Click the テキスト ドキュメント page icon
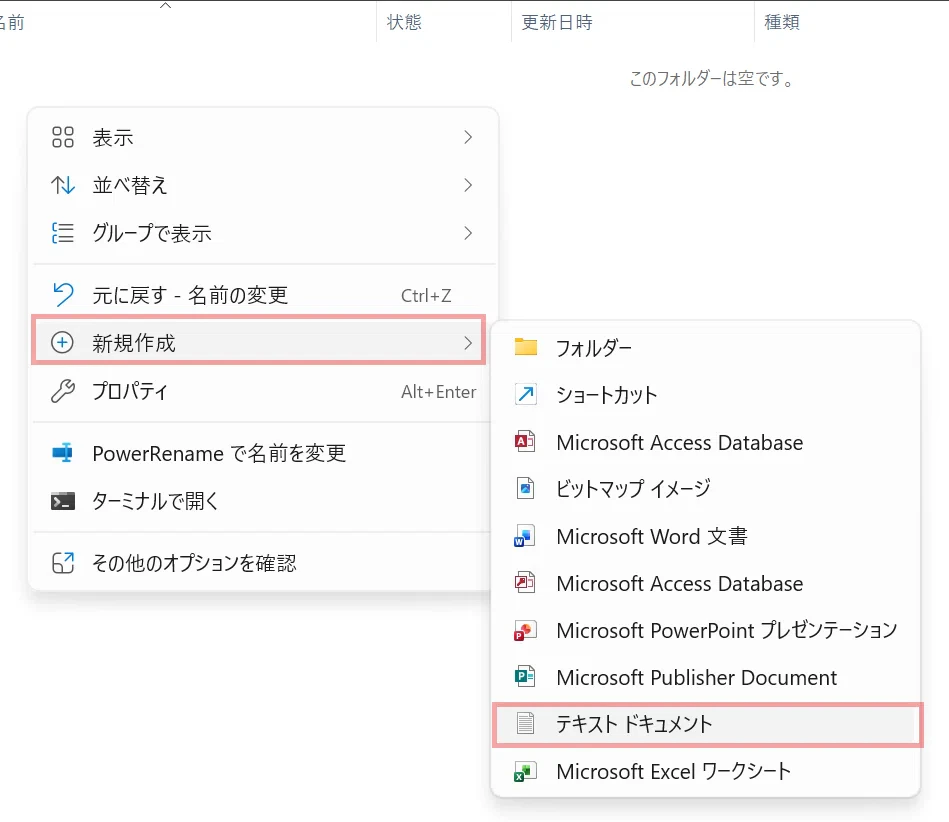 [x=525, y=723]
